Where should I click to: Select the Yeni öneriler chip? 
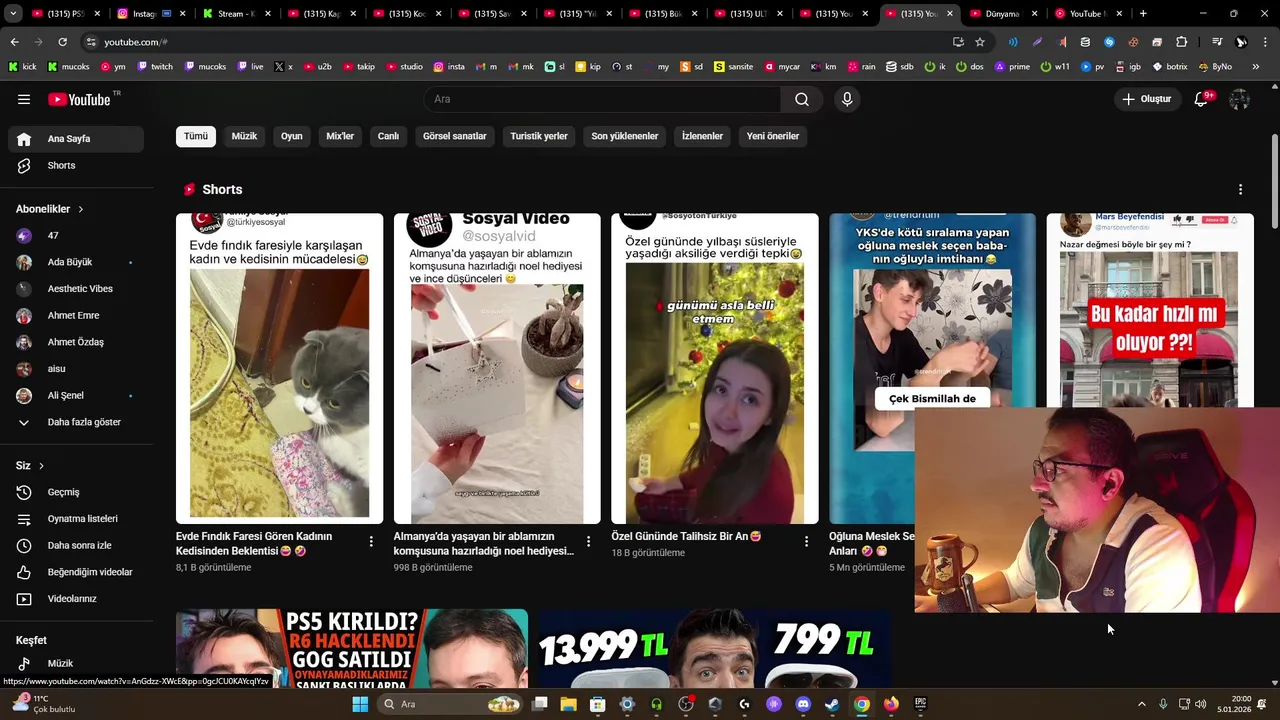point(773,136)
